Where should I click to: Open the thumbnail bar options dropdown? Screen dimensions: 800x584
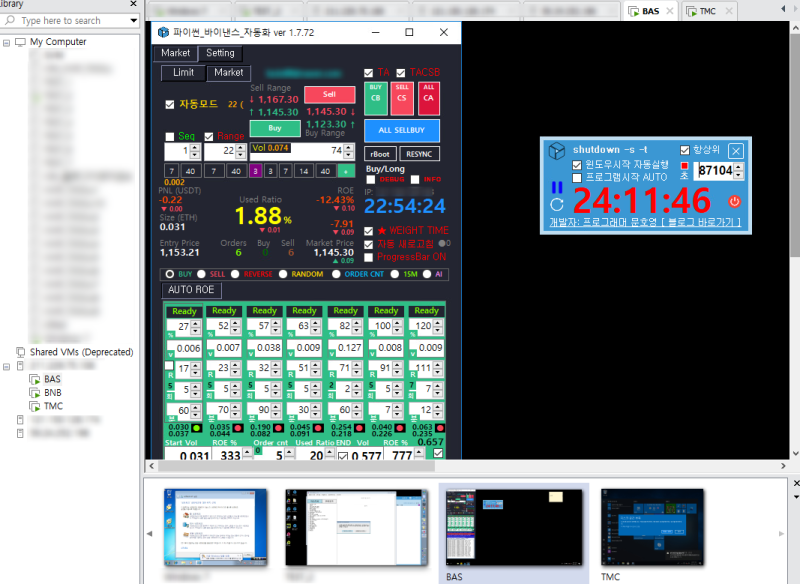tap(796, 497)
